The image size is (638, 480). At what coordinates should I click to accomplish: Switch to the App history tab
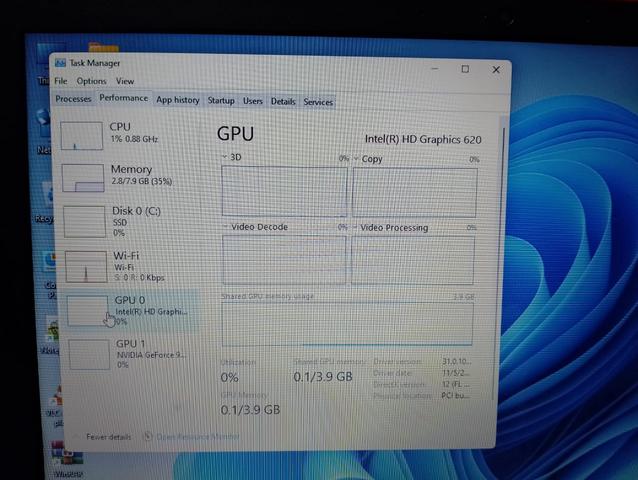178,100
